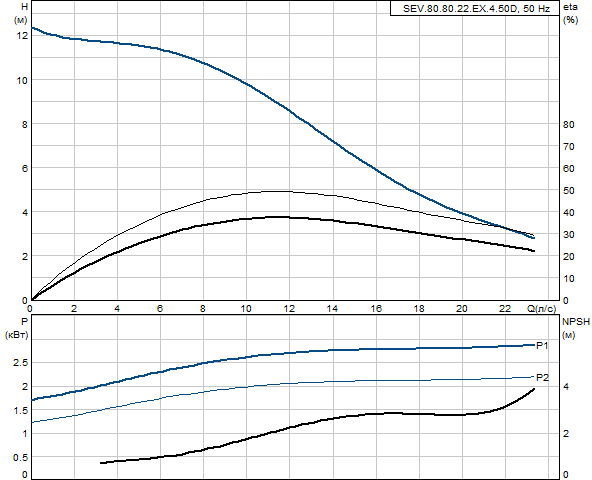Click the 4 tick on the NPSH axis

tap(566, 386)
